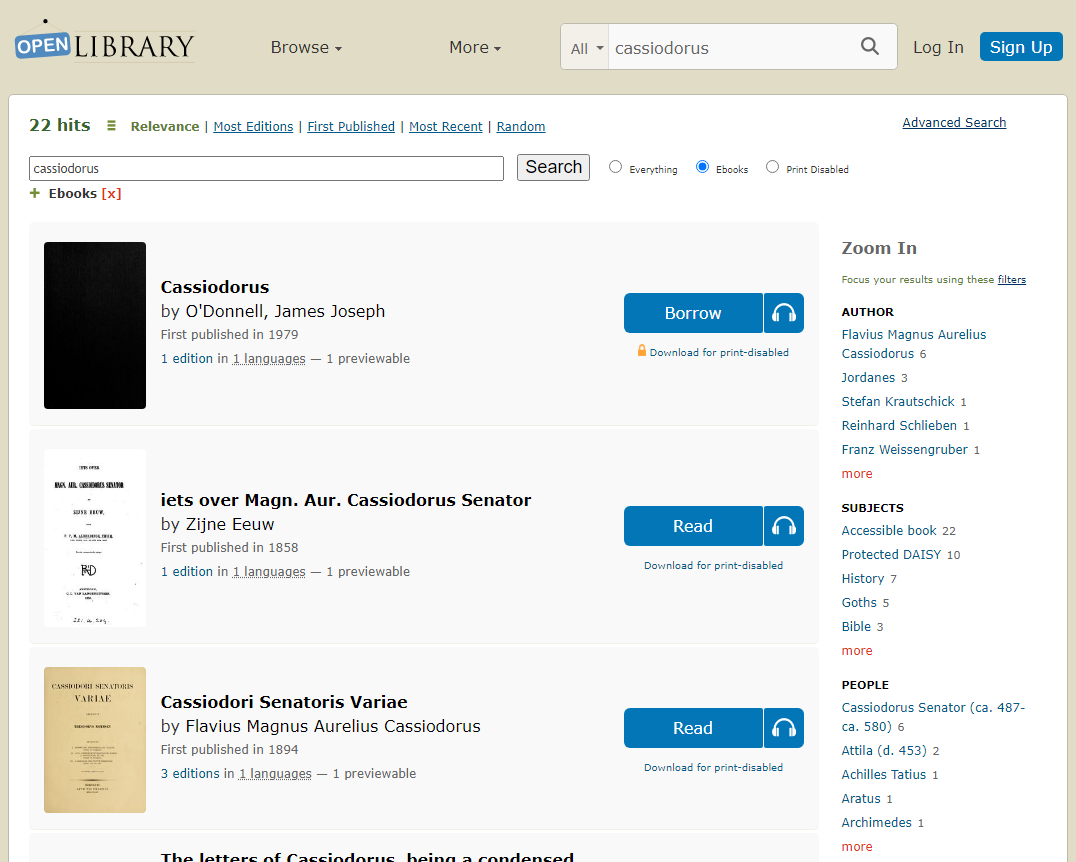The image size is (1076, 862).
Task: Select the search magnifier icon
Action: coord(869,46)
